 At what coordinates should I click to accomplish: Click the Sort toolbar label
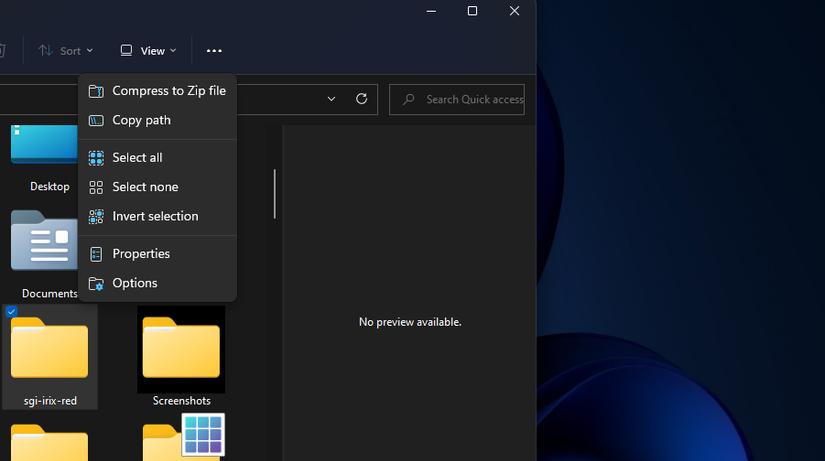coord(70,51)
